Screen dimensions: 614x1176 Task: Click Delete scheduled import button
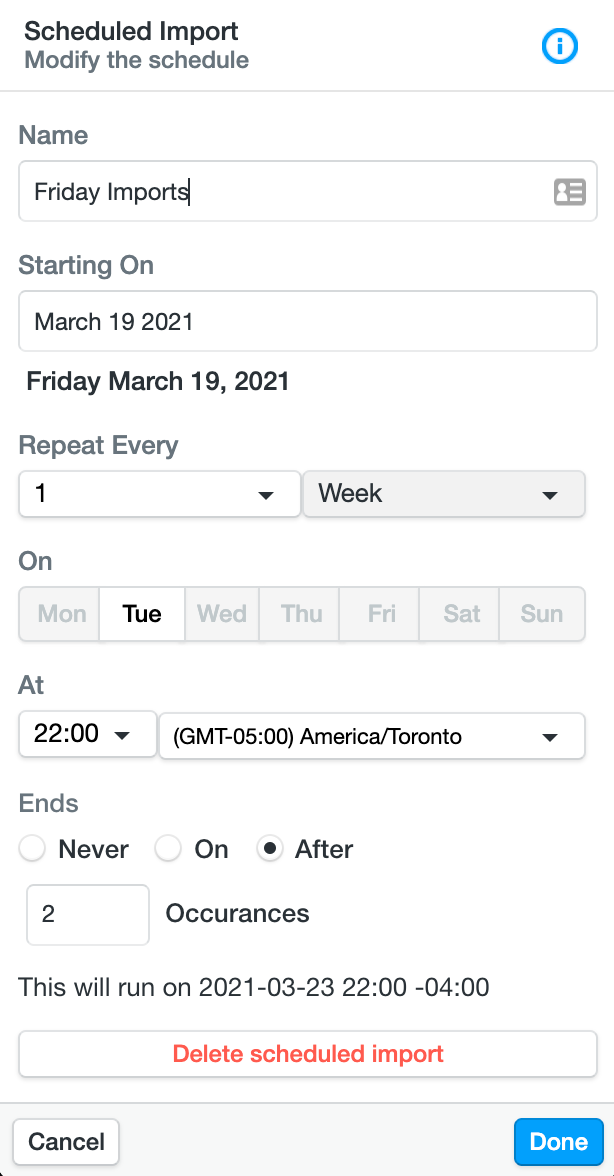308,1054
